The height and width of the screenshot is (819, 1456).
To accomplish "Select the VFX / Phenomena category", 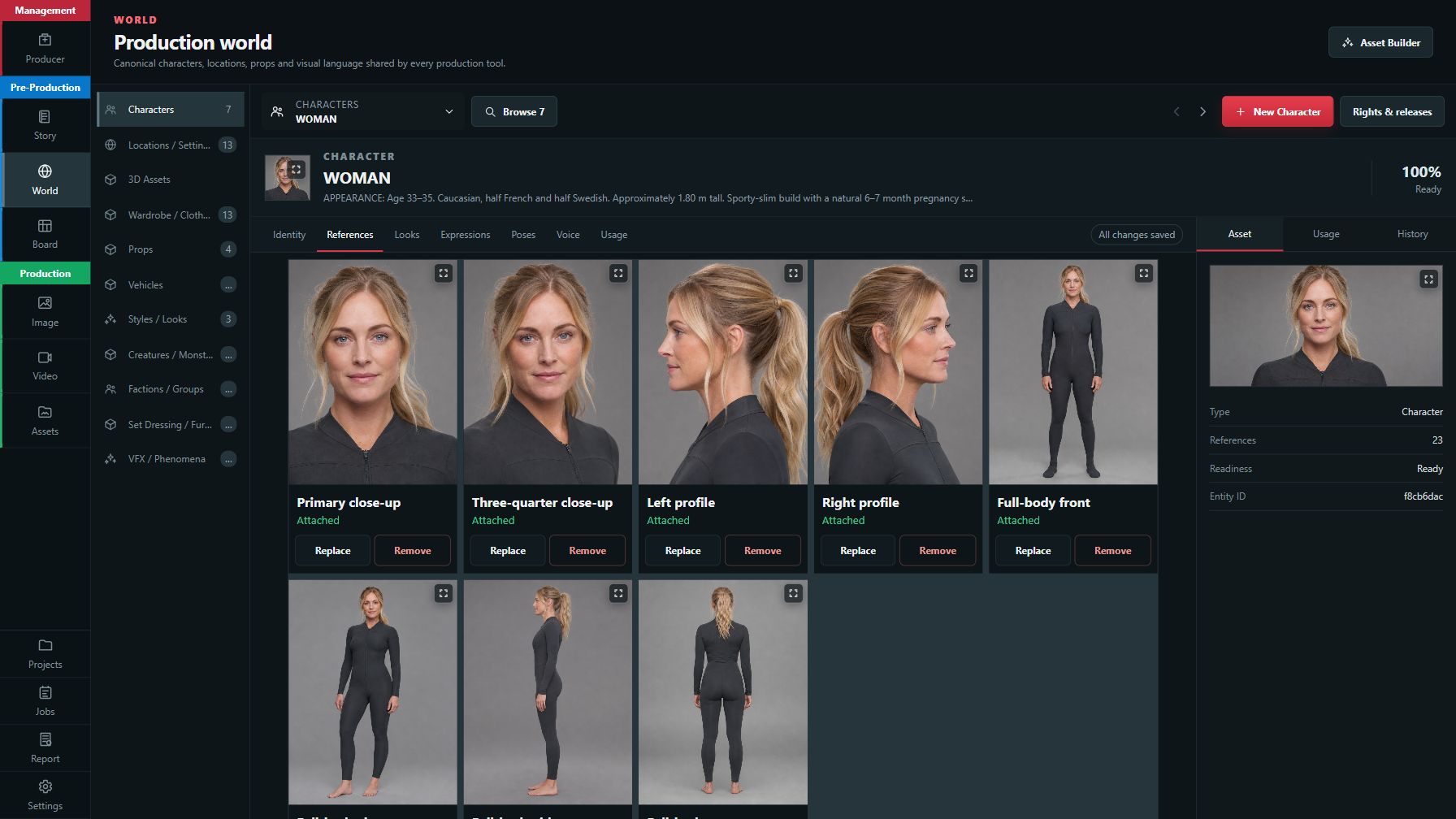I will click(x=171, y=459).
